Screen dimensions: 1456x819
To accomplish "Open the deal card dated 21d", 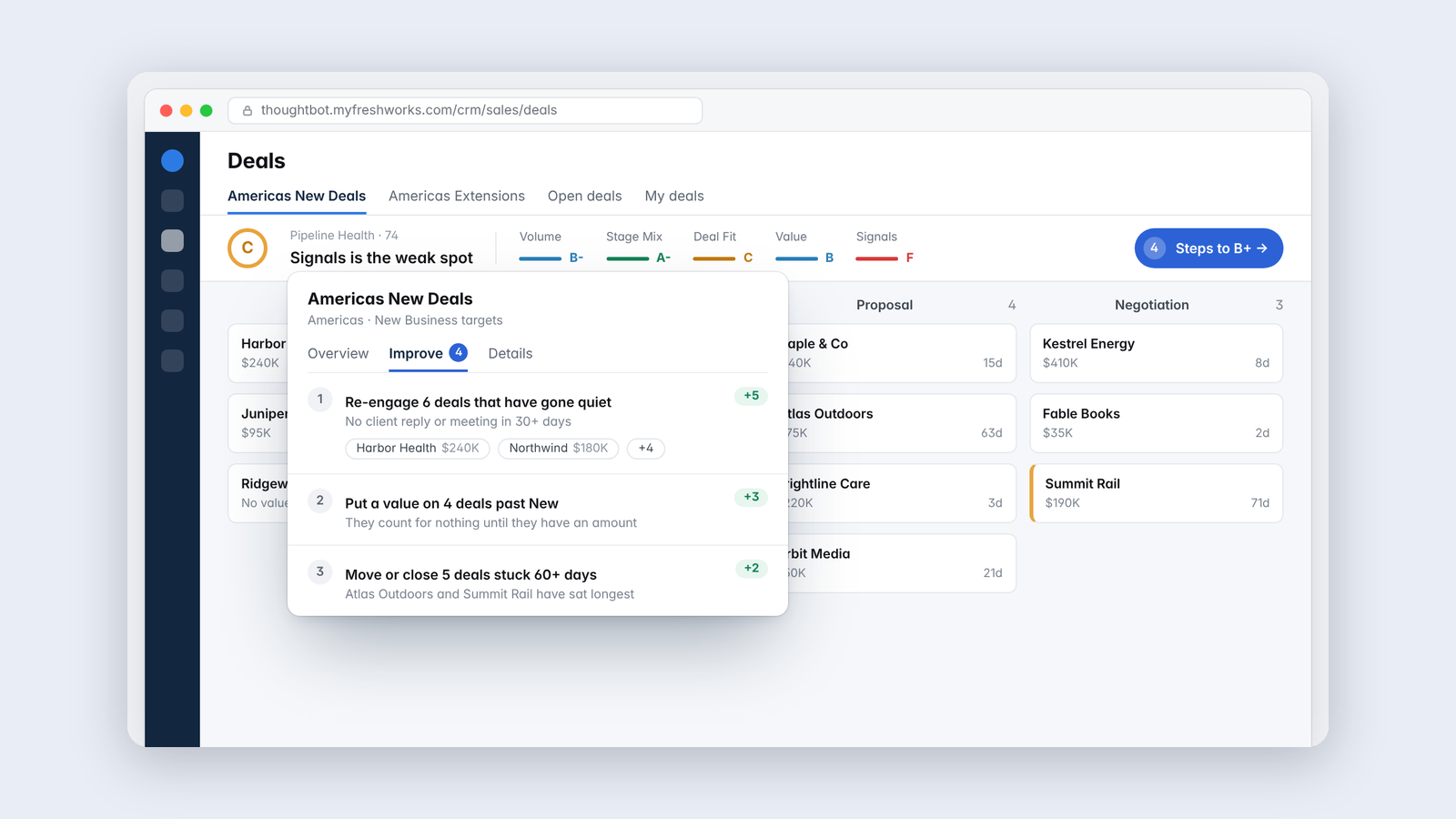I will pyautogui.click(x=901, y=563).
